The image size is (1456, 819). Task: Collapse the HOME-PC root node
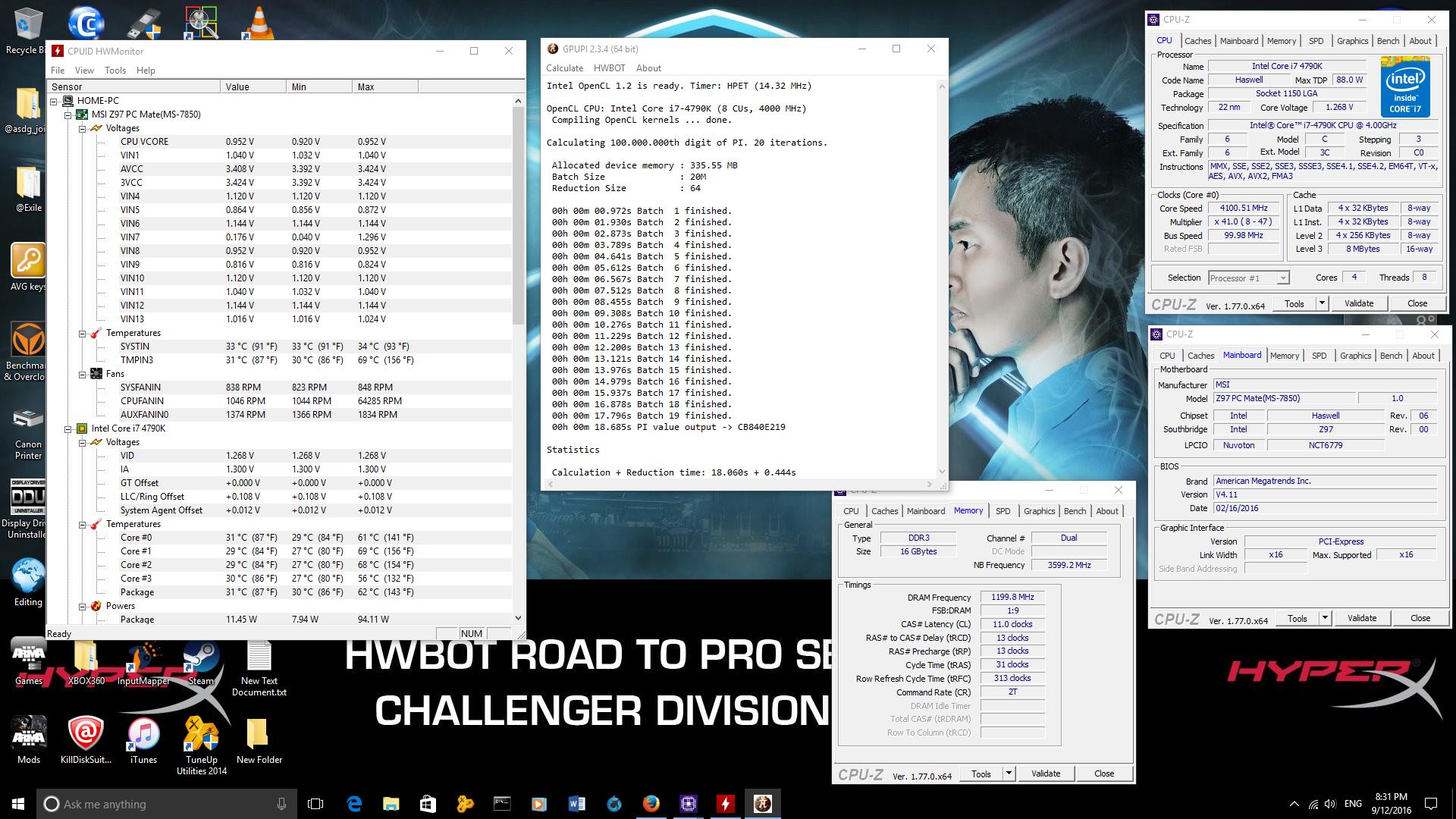coord(54,101)
